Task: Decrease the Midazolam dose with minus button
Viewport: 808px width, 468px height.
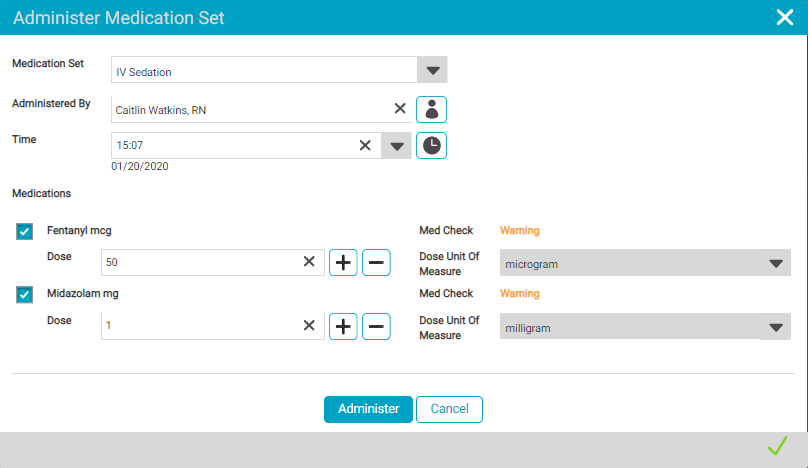Action: click(376, 326)
